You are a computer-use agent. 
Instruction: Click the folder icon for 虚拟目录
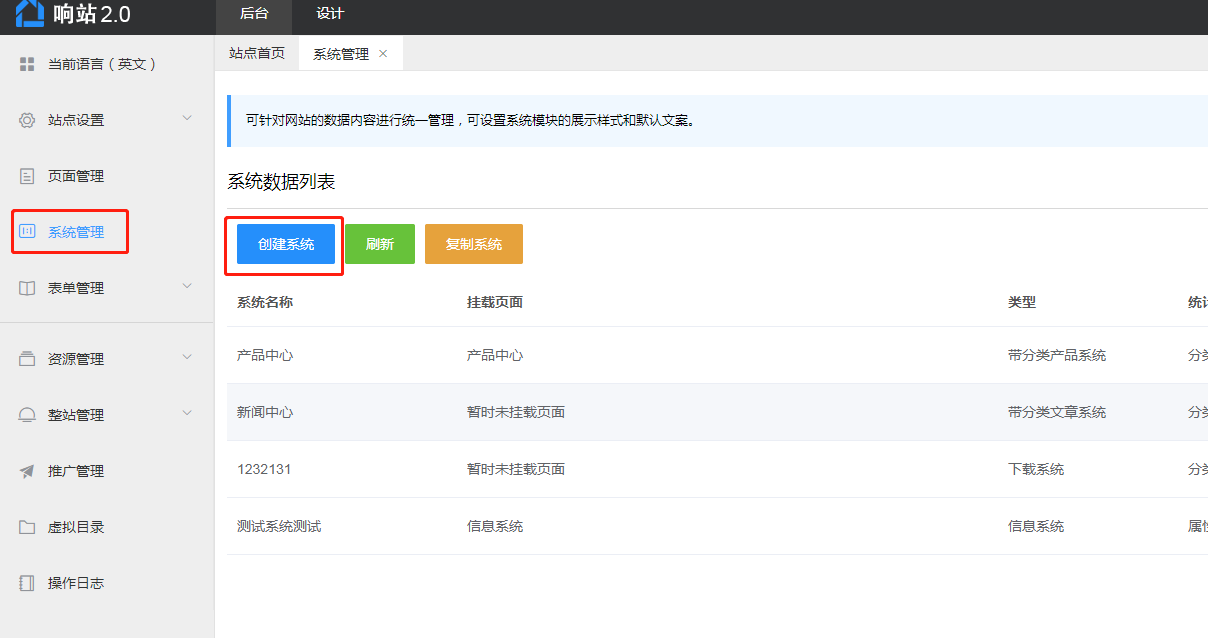[x=27, y=527]
